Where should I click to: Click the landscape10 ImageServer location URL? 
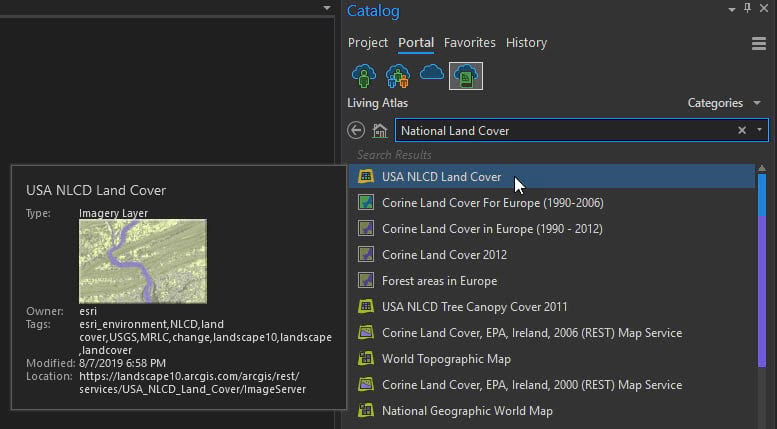[193, 382]
